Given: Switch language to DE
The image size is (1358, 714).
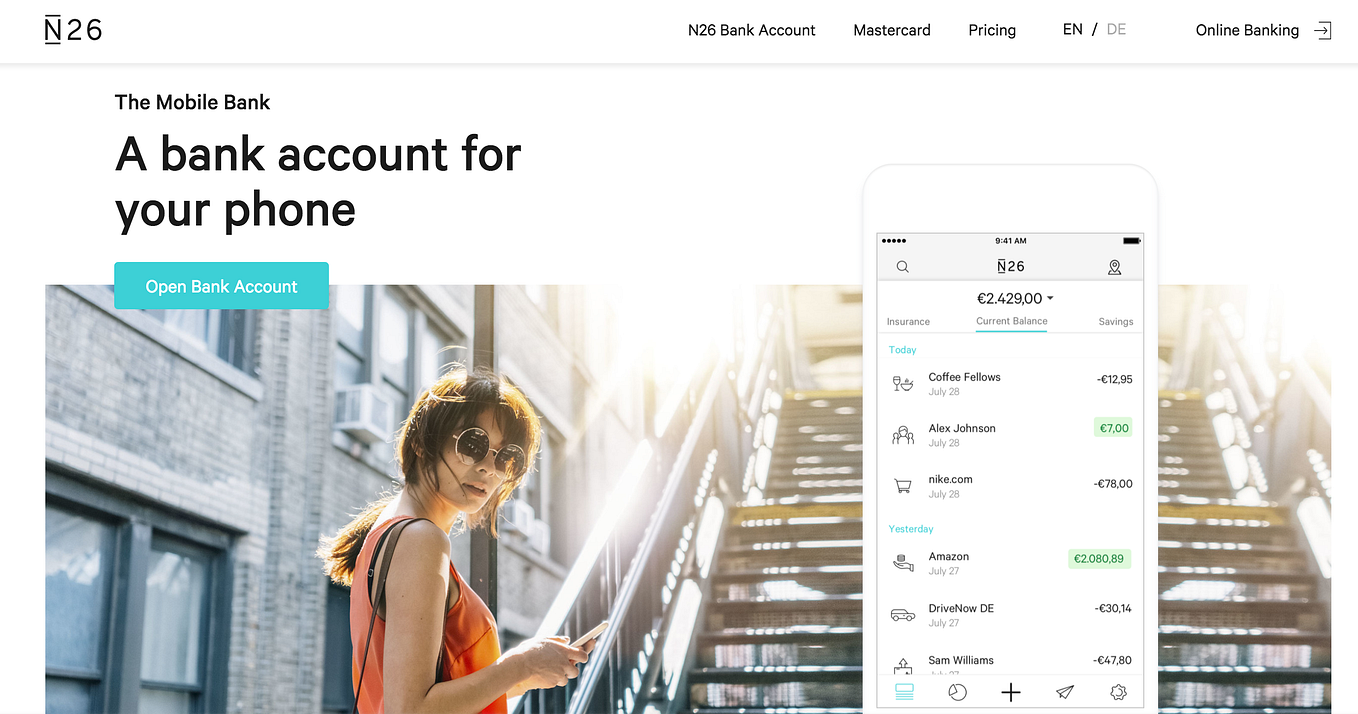Looking at the screenshot, I should pyautogui.click(x=1116, y=30).
